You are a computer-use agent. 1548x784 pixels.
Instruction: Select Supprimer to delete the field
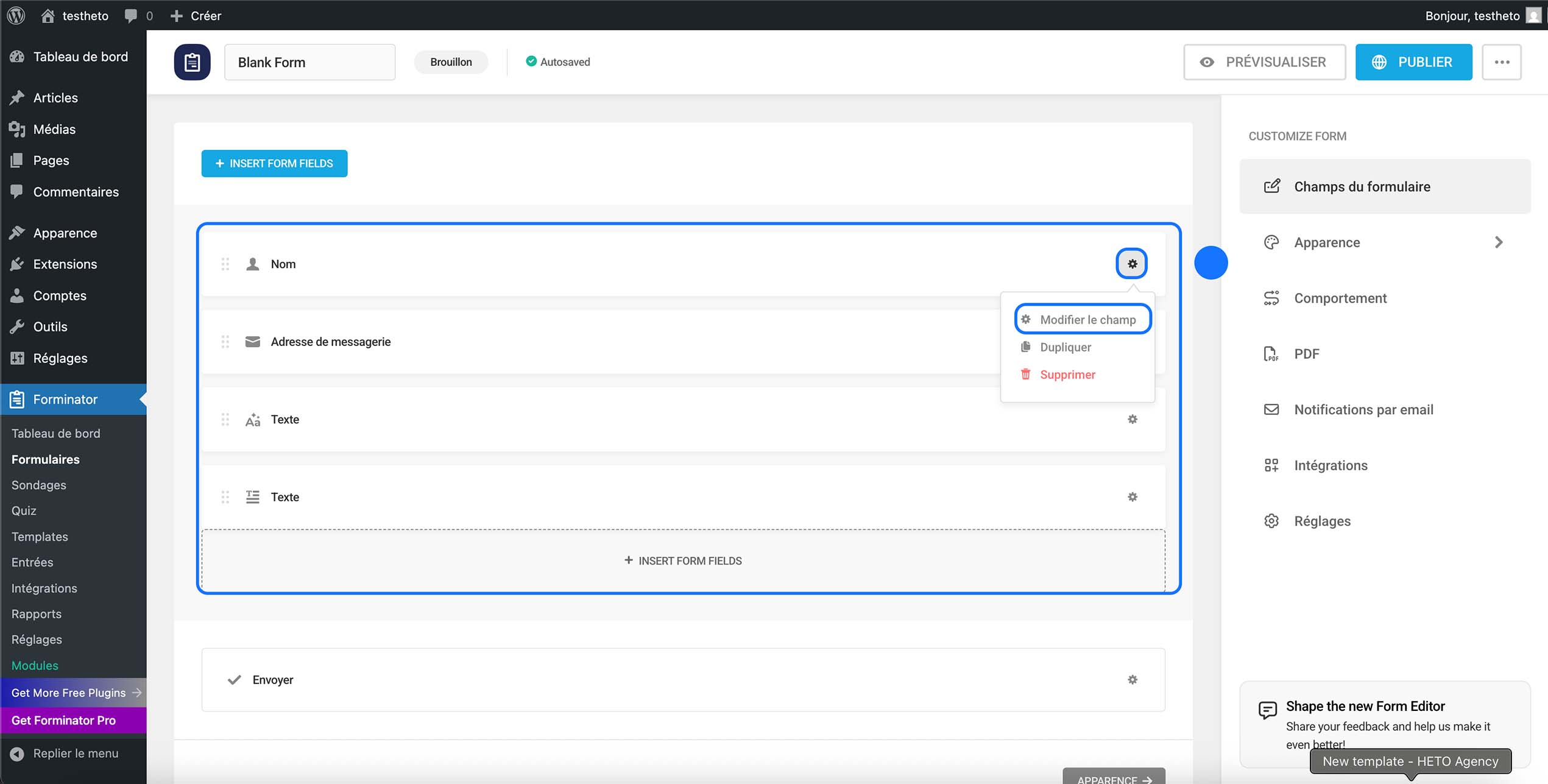(x=1067, y=375)
